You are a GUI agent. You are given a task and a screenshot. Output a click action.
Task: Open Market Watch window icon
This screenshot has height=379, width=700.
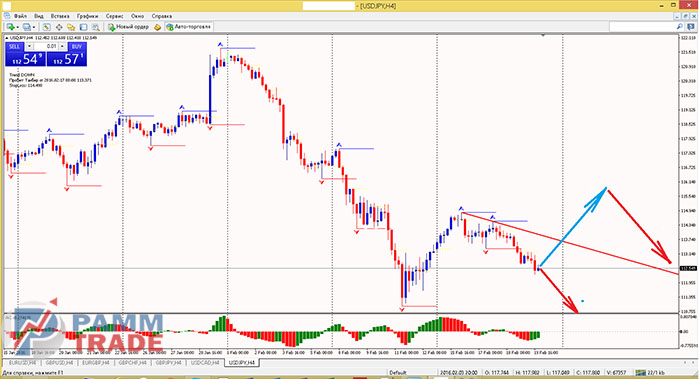click(46, 27)
